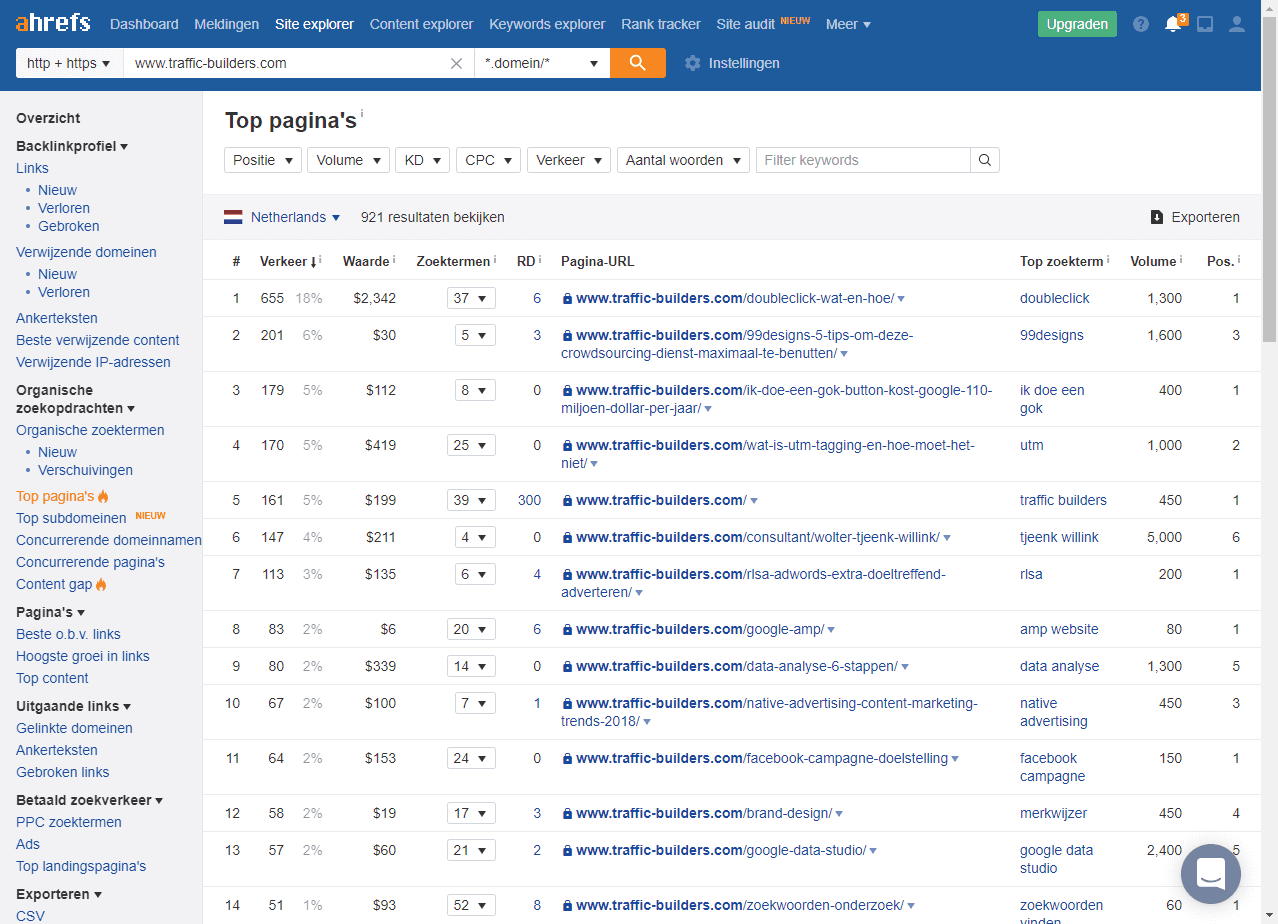The image size is (1278, 924).
Task: Change country via Netherlands dropdown
Action: [x=295, y=217]
